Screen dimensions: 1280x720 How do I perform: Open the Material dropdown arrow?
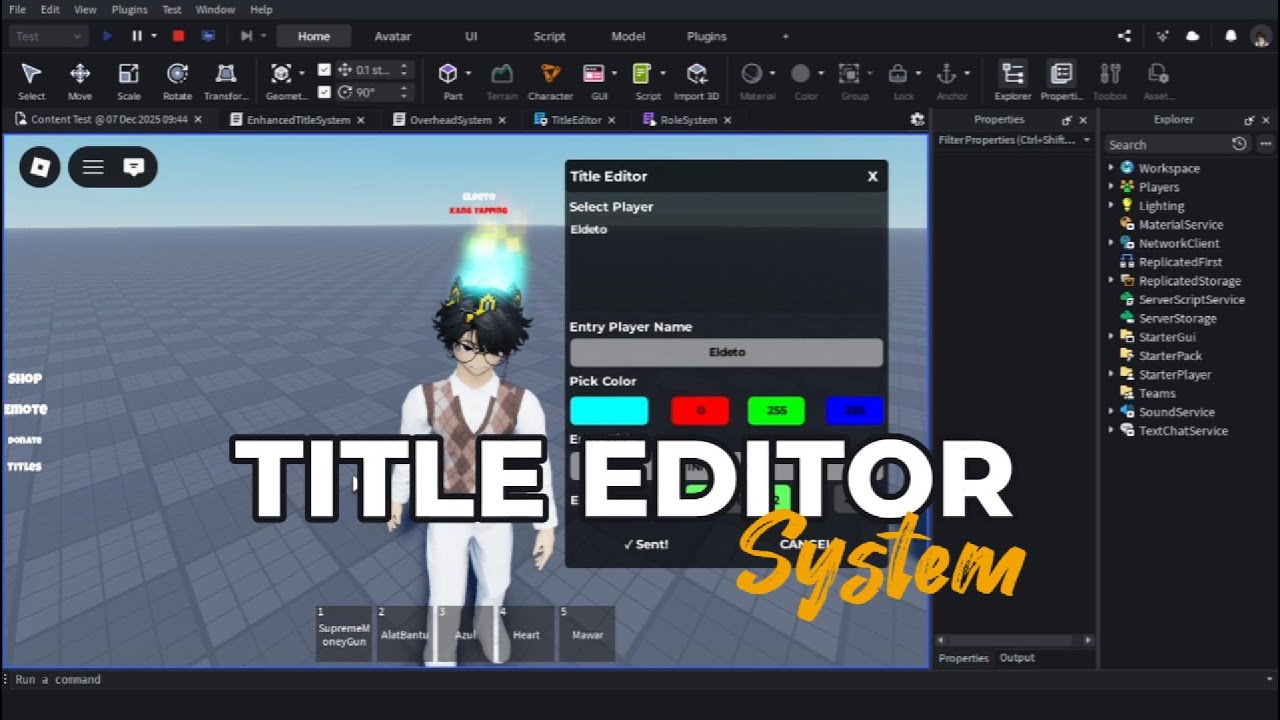(x=772, y=74)
